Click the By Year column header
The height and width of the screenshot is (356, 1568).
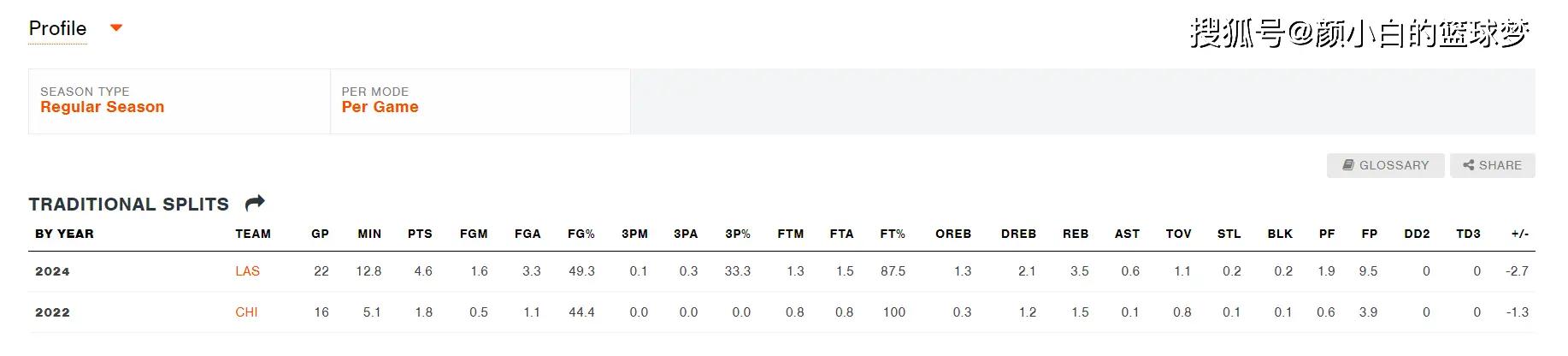[x=64, y=234]
